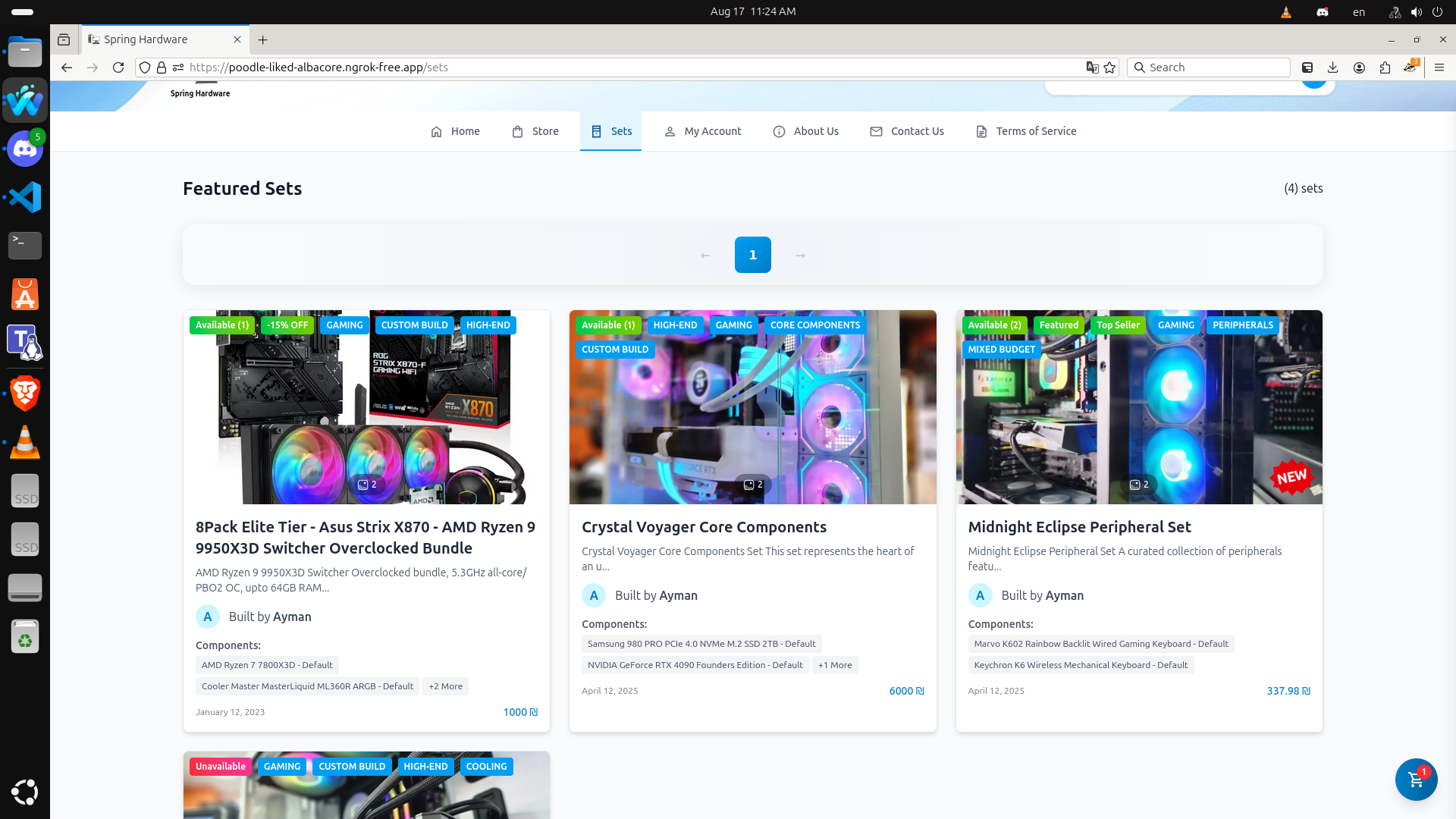Go to the Home navigation tab
Image resolution: width=1456 pixels, height=819 pixels.
pos(455,131)
